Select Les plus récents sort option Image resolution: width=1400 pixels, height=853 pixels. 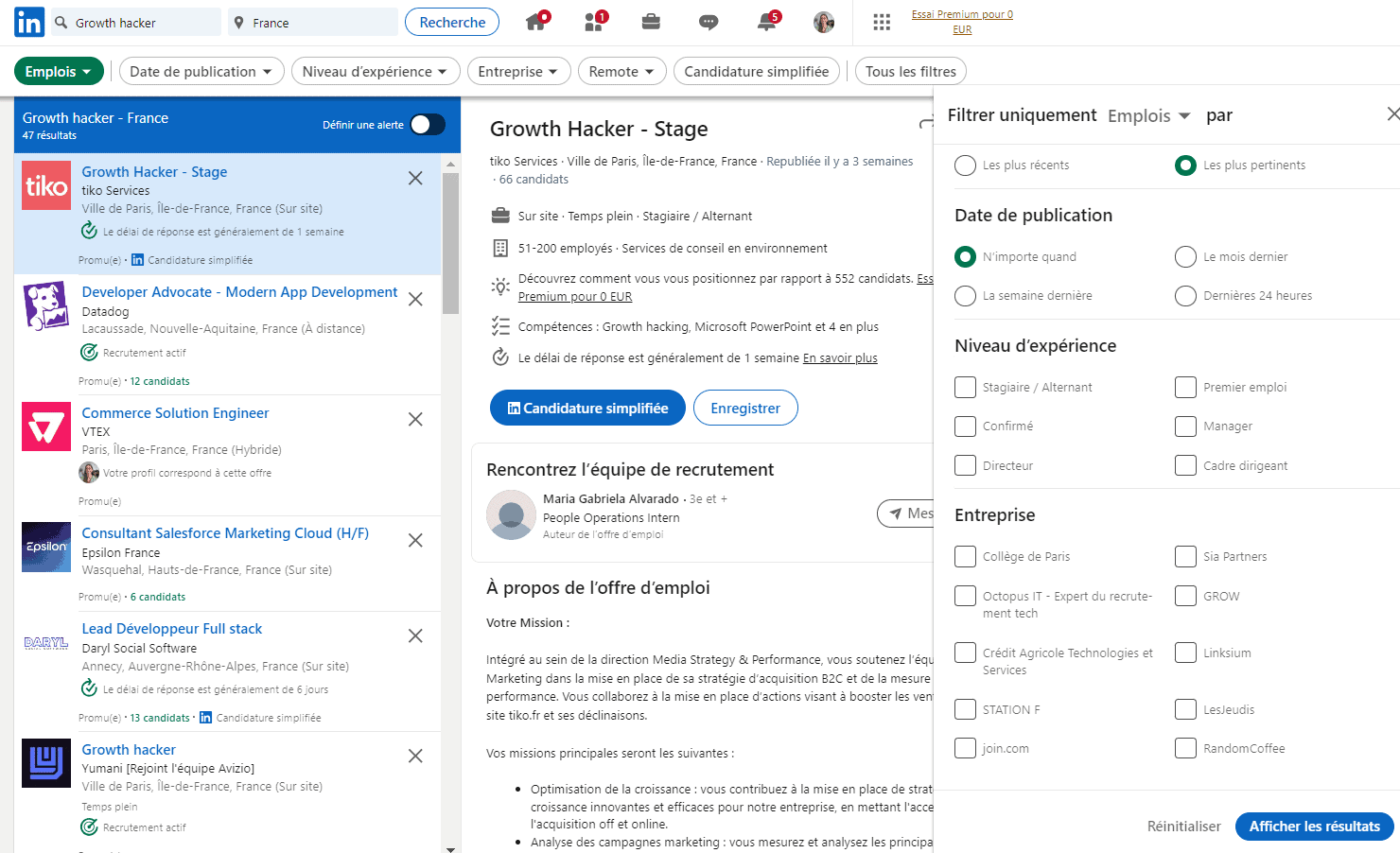click(965, 165)
